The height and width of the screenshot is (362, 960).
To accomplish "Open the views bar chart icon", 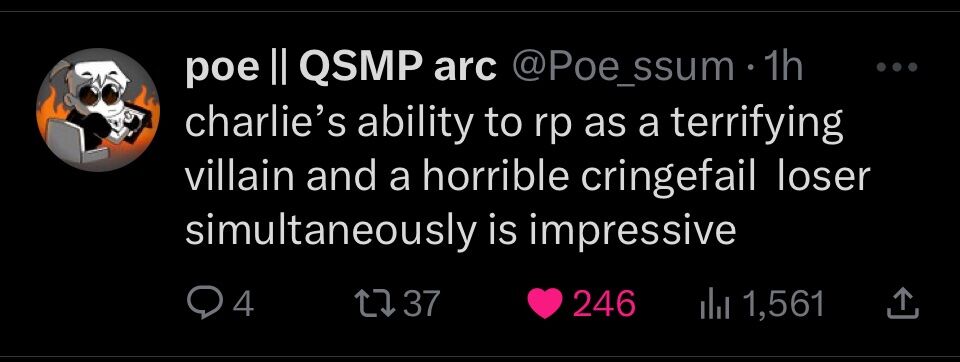I will [714, 304].
